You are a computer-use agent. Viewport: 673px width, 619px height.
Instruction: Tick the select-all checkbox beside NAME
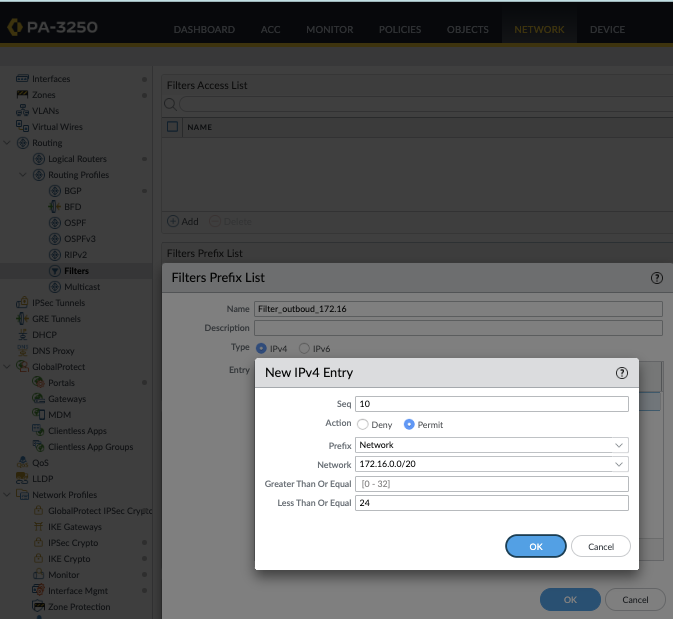click(x=173, y=127)
